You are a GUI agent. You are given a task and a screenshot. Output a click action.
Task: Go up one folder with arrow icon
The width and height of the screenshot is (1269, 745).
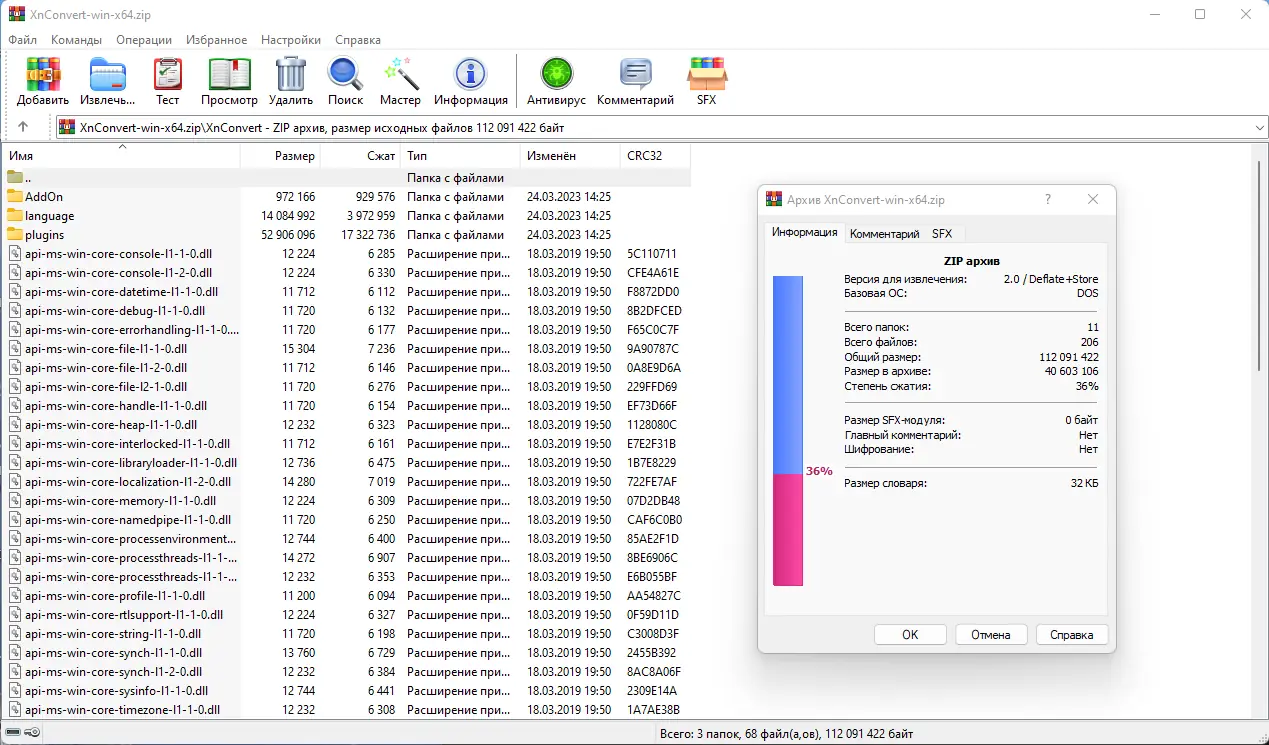[23, 127]
